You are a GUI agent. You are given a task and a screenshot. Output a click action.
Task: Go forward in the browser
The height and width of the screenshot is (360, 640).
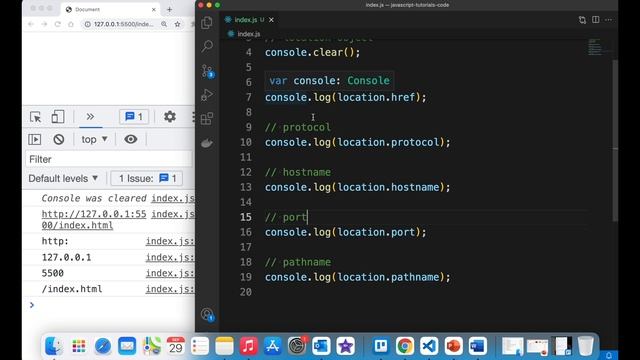44,24
